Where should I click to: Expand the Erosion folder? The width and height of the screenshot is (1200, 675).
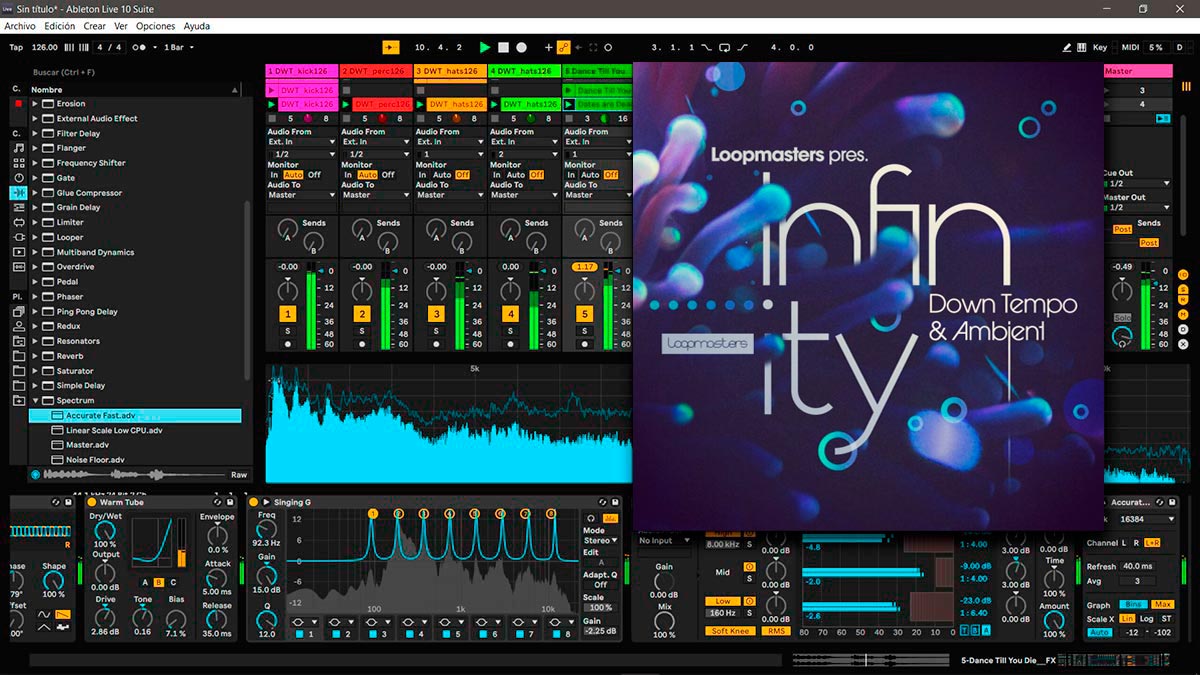pos(35,104)
